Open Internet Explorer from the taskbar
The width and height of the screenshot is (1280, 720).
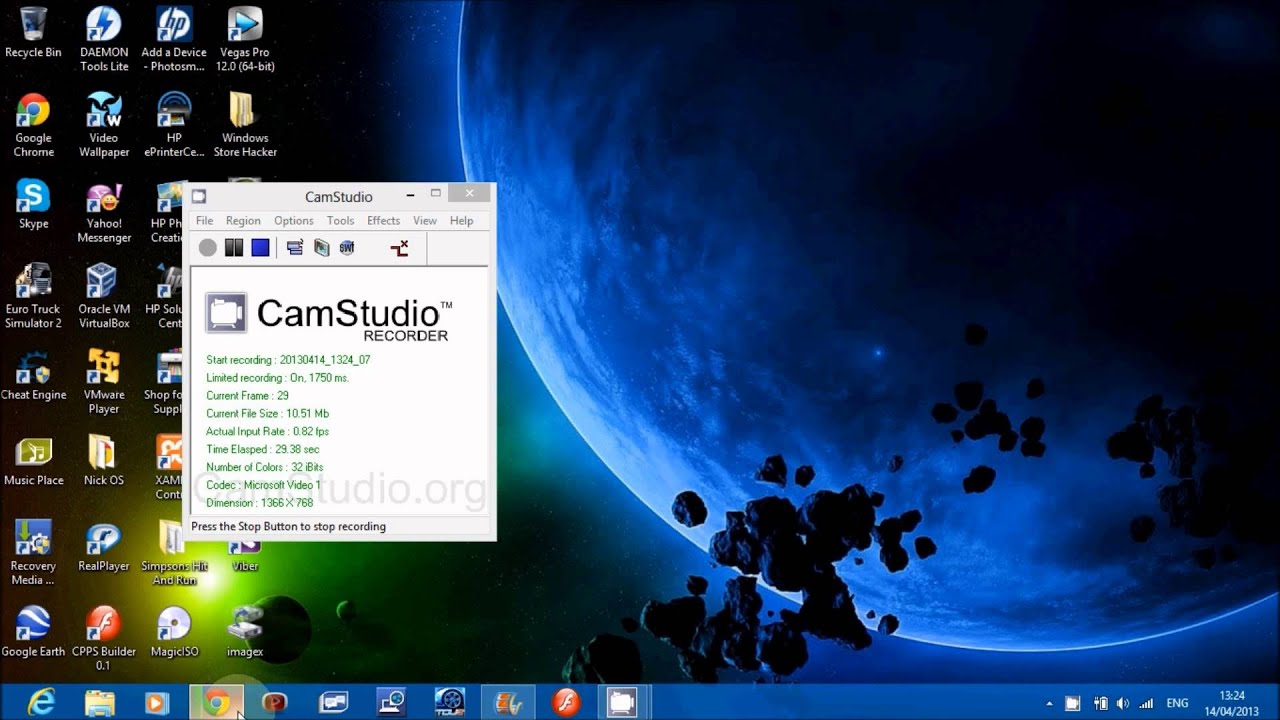point(41,703)
